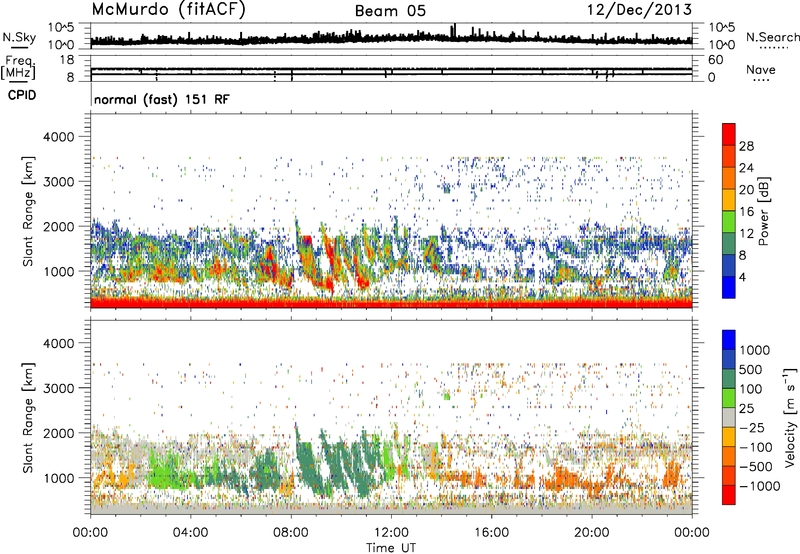This screenshot has height=554, width=800.
Task: Click the 12/Dec/2013 date label
Action: [x=639, y=10]
